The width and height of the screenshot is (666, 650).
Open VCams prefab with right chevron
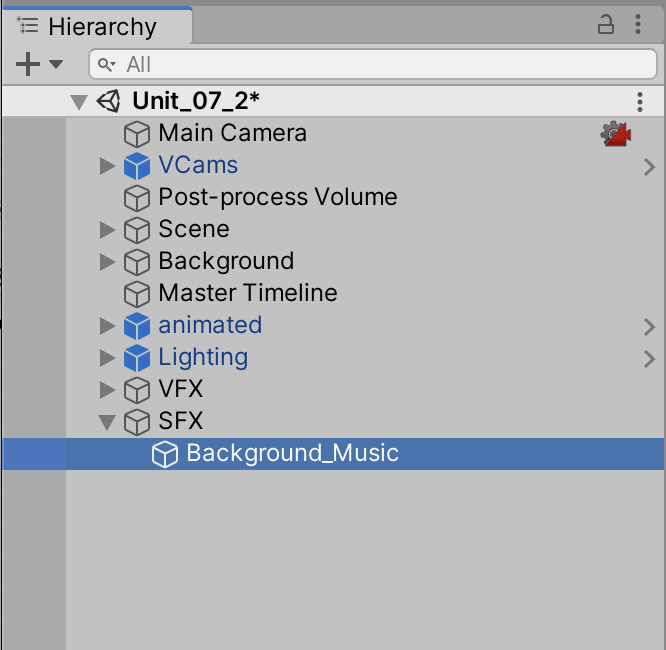coord(649,166)
